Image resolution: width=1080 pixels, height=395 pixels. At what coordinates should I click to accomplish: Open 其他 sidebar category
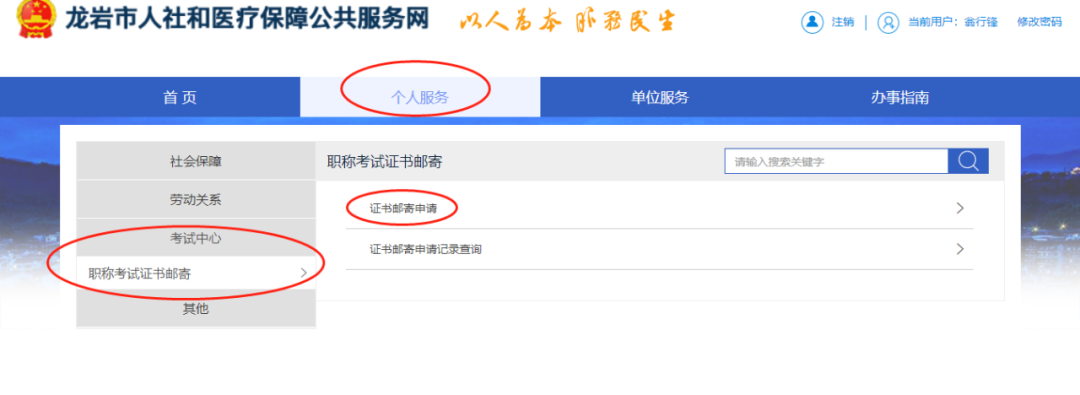pyautogui.click(x=196, y=309)
